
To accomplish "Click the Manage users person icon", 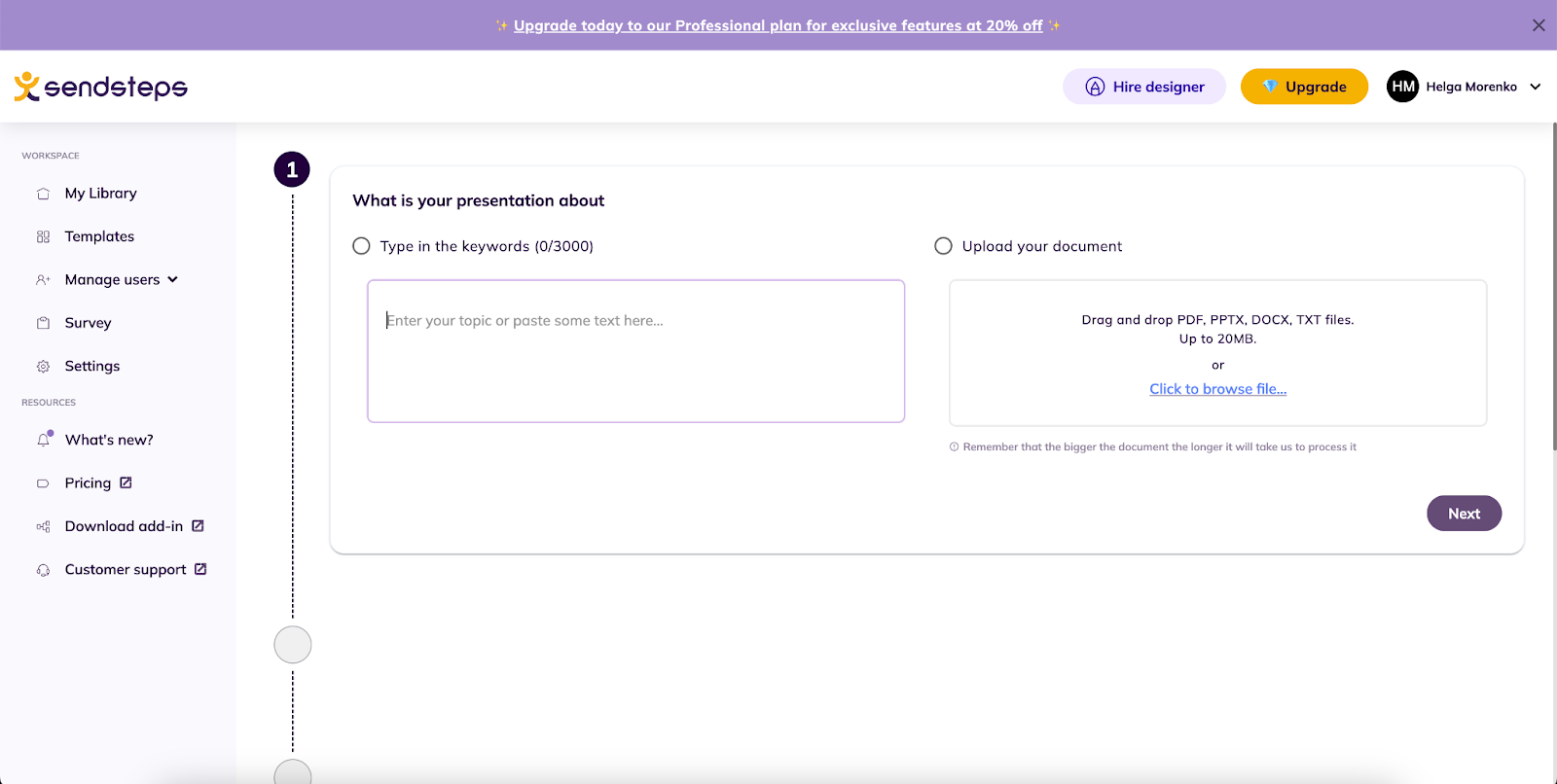I will tap(43, 280).
